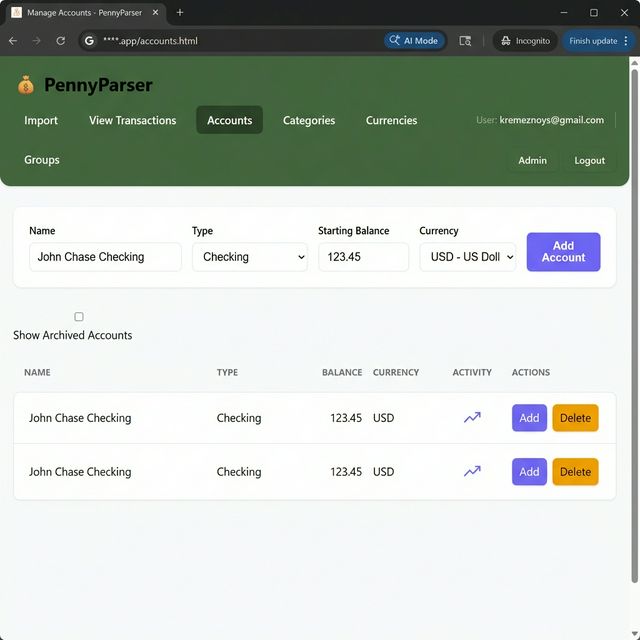640x640 pixels.
Task: Click the Google icon in address bar
Action: pyautogui.click(x=89, y=41)
